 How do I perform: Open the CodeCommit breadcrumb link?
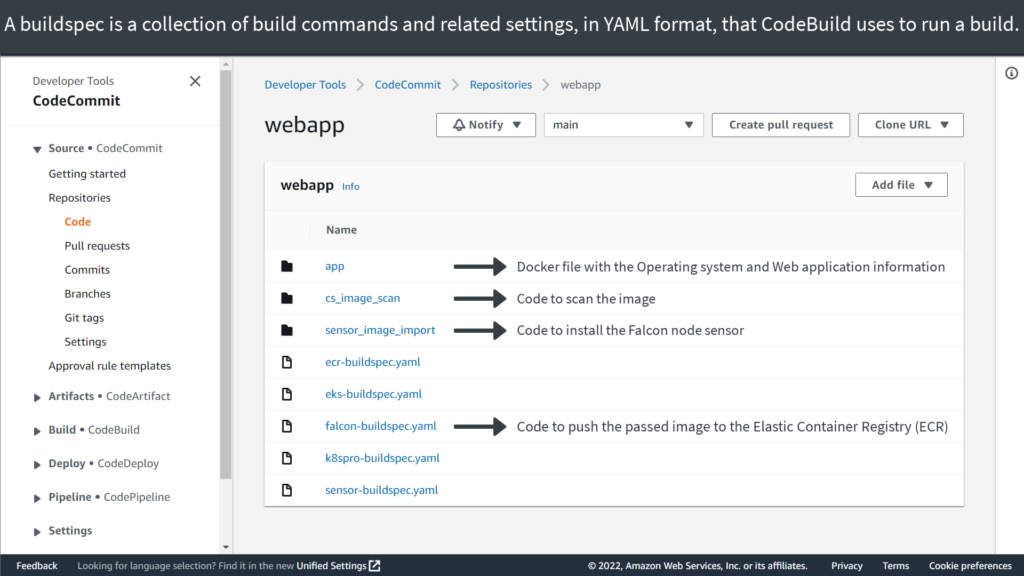(408, 85)
